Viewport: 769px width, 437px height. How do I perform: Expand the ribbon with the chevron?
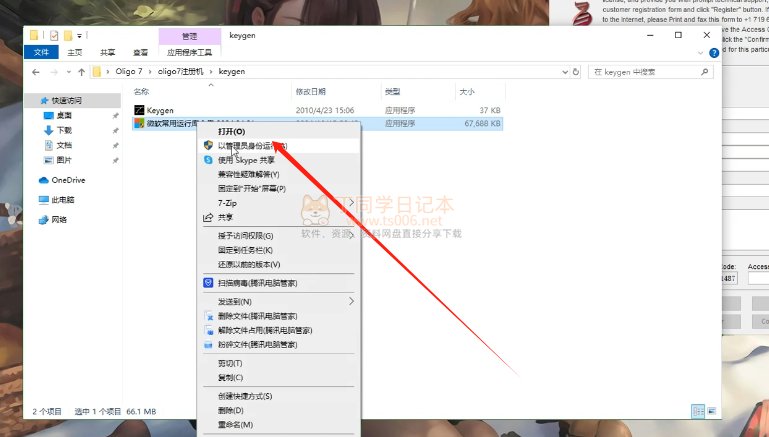click(x=700, y=52)
